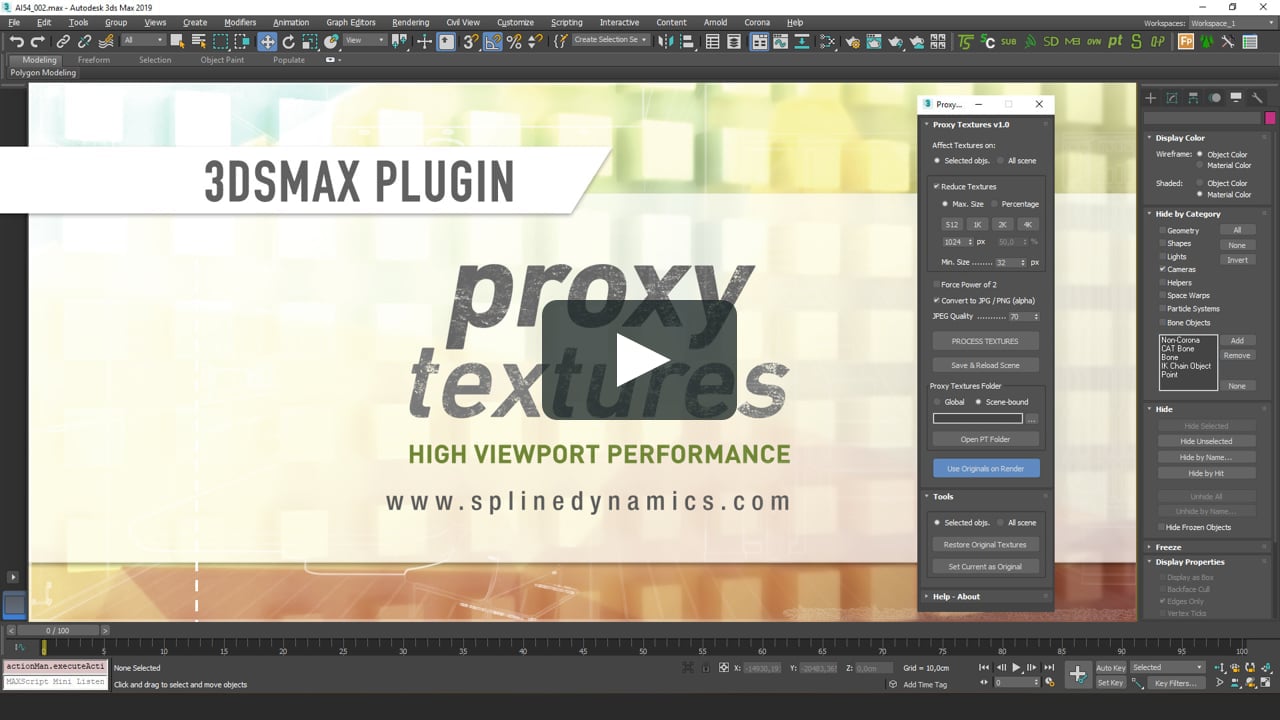Click the Undo arrow icon
This screenshot has width=1280, height=720.
click(x=17, y=41)
